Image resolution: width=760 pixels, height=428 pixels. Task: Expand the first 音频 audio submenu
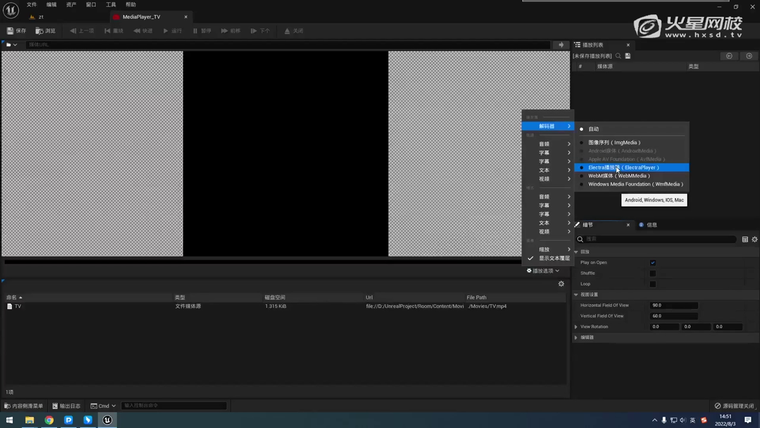(x=548, y=144)
